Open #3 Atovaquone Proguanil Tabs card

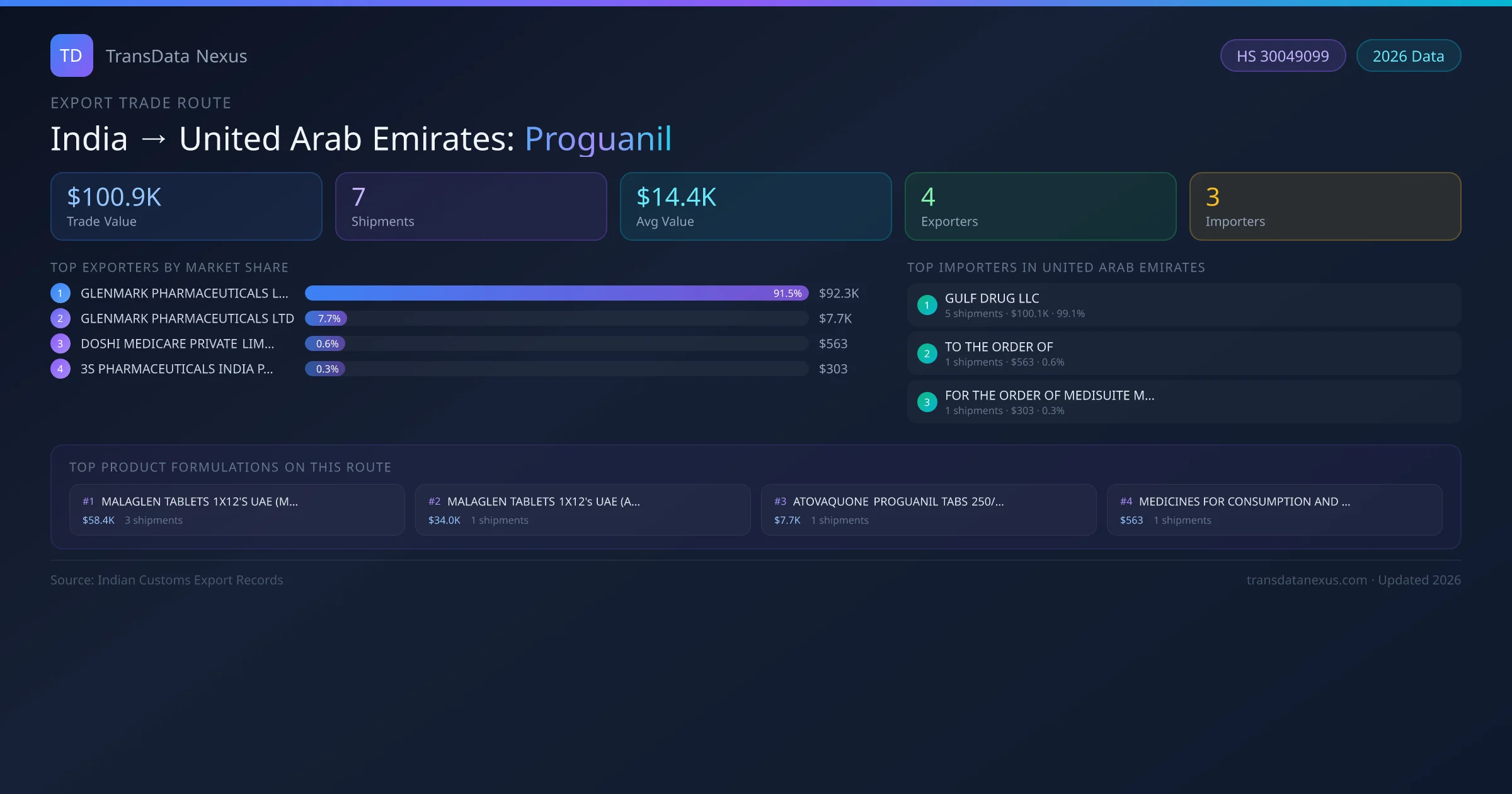pos(928,510)
